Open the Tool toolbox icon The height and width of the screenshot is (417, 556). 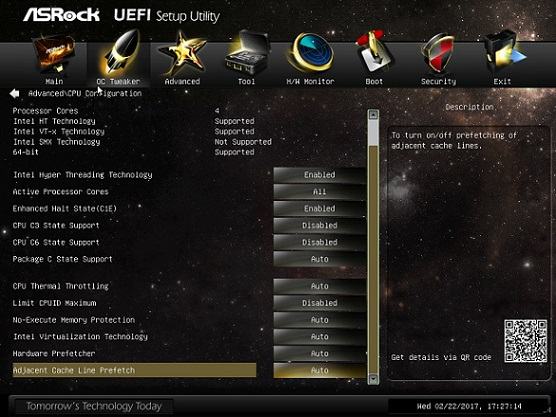(x=246, y=53)
